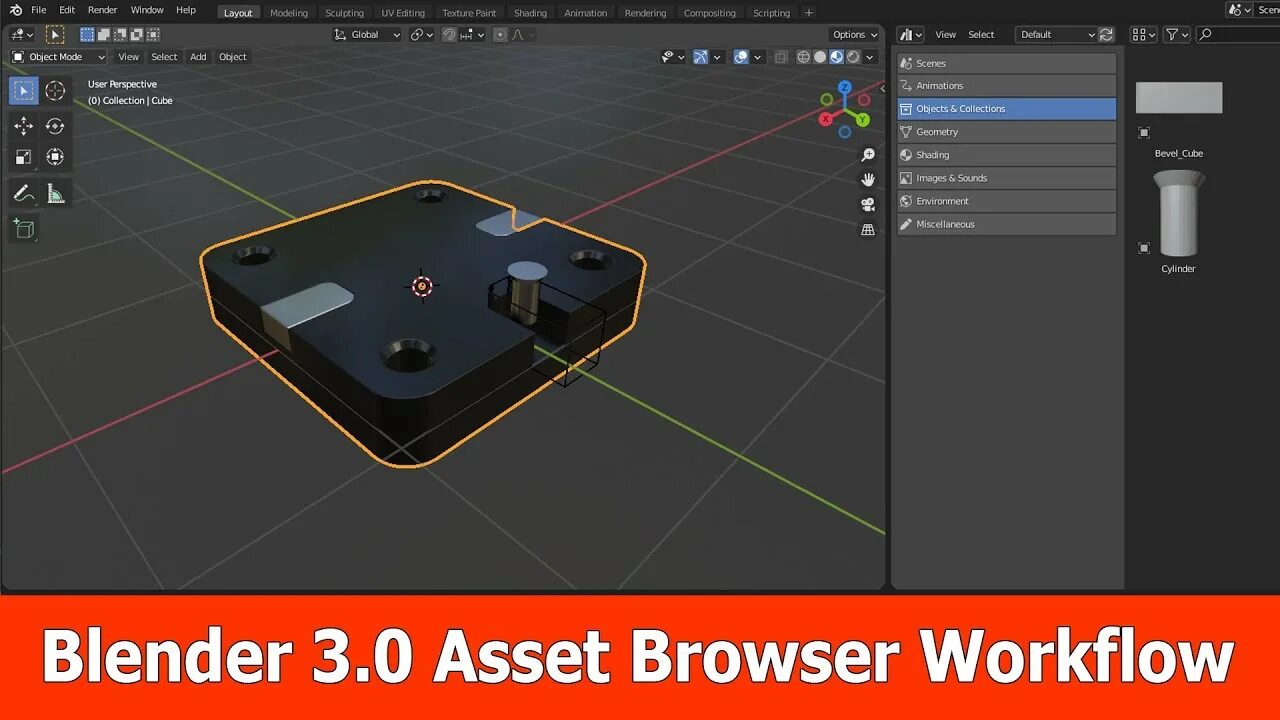The image size is (1280, 720).
Task: Open the Blender logo menu
Action: (15, 10)
